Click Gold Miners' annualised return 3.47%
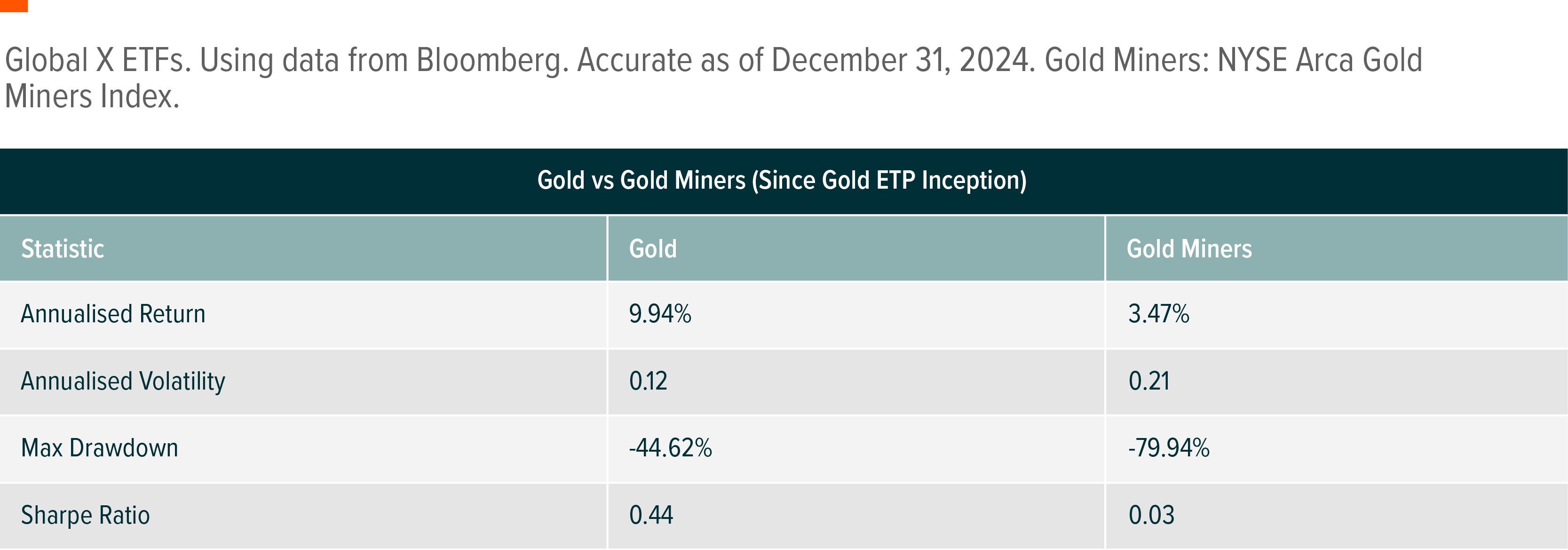 pyautogui.click(x=1158, y=314)
